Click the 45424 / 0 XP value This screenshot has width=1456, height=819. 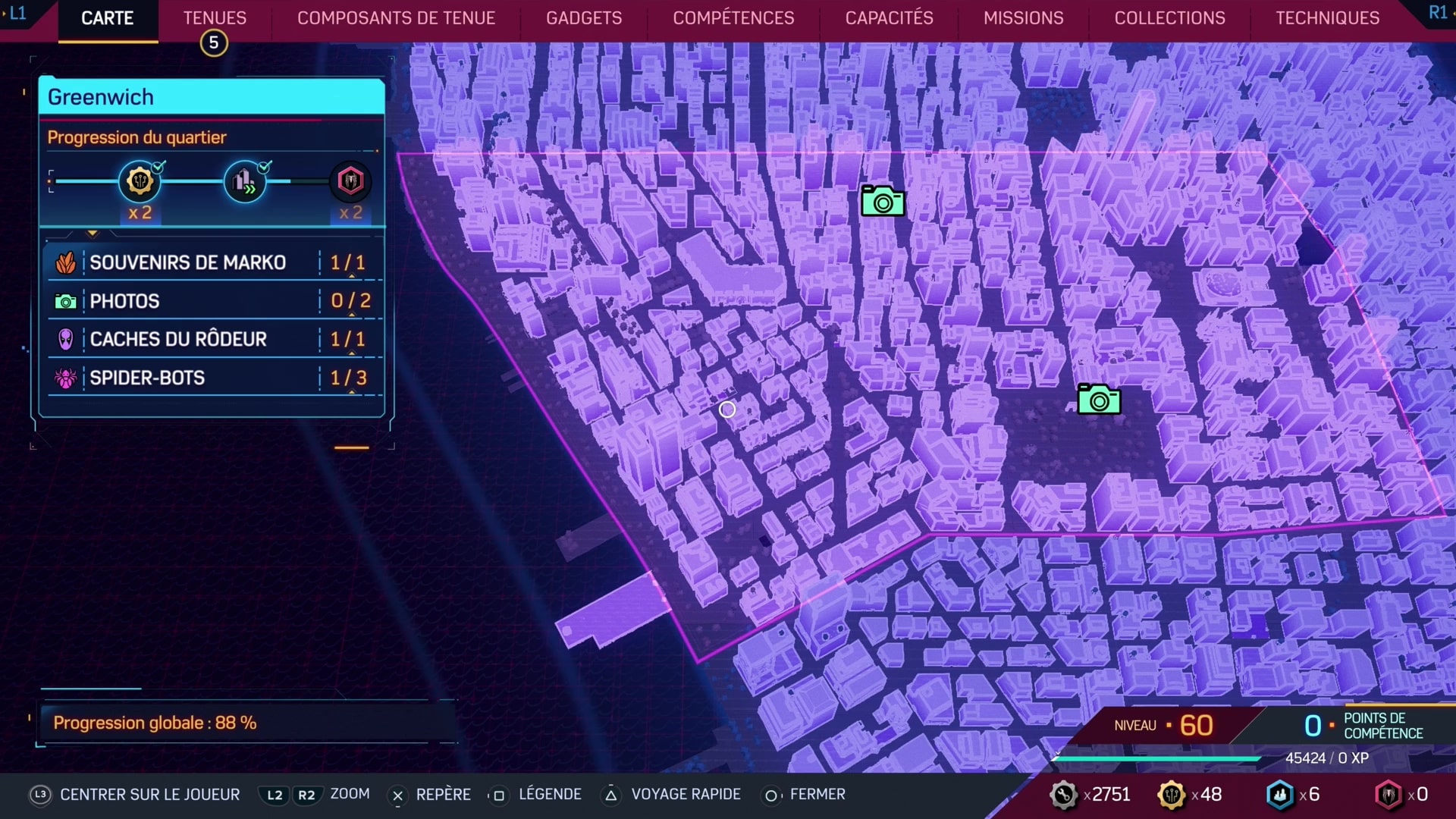(1326, 758)
